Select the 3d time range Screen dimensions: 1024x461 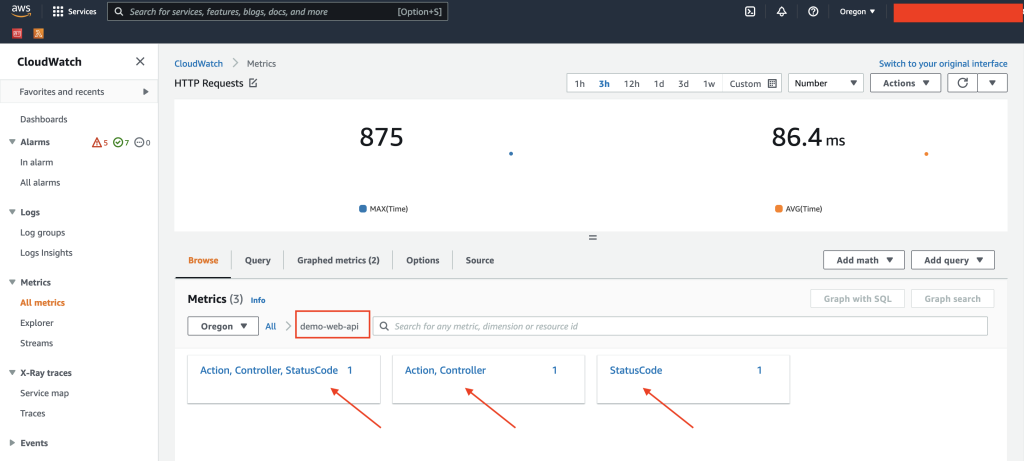pyautogui.click(x=683, y=84)
